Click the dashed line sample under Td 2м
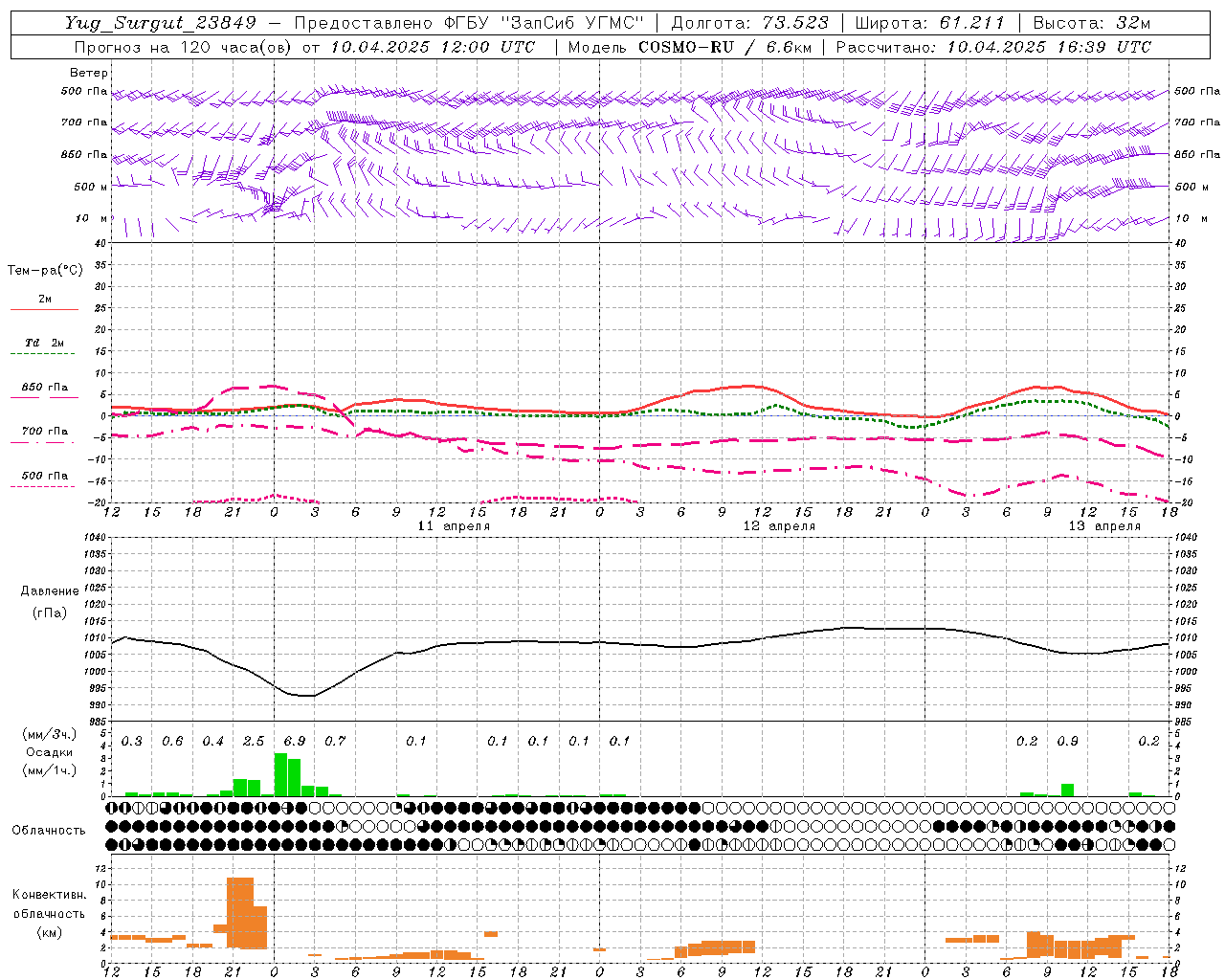The height and width of the screenshot is (980, 1225). pos(42,354)
